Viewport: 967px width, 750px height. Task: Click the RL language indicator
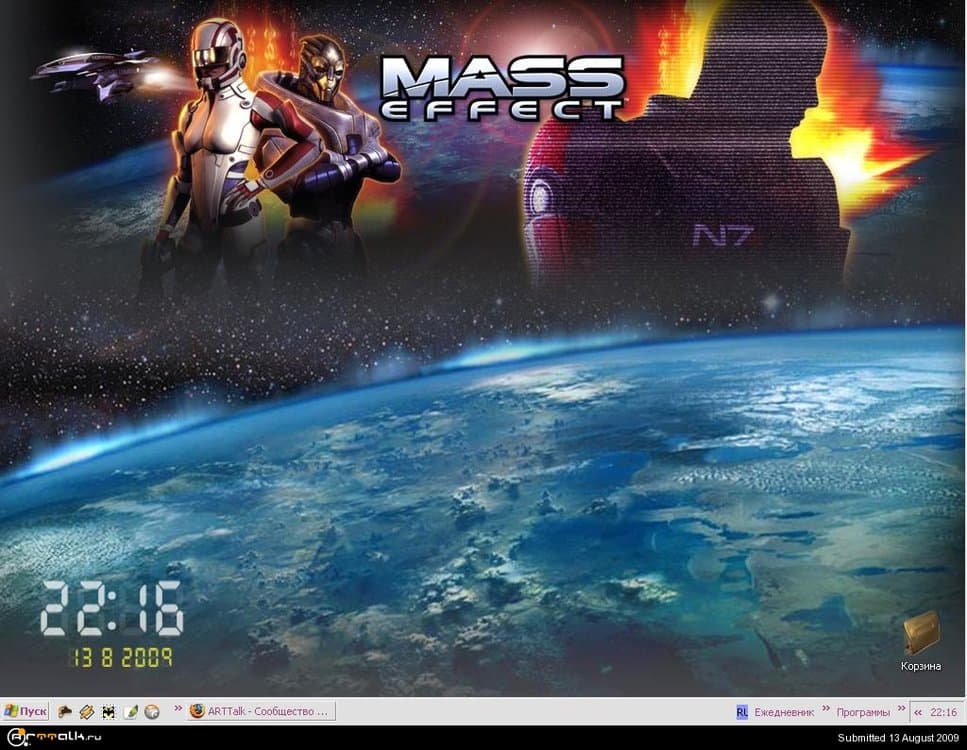tap(741, 712)
